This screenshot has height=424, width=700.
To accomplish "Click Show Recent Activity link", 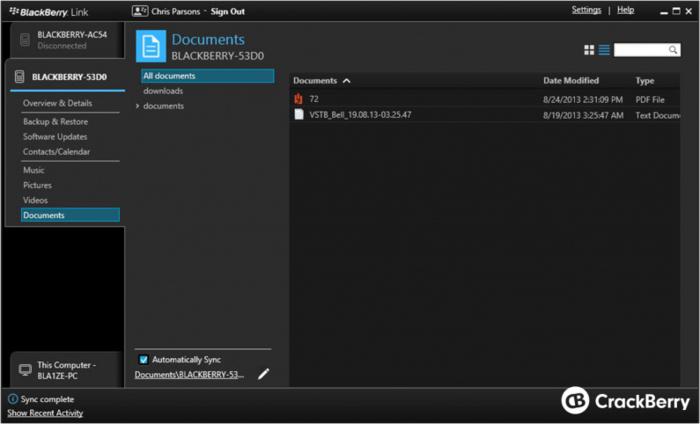I will pos(45,413).
